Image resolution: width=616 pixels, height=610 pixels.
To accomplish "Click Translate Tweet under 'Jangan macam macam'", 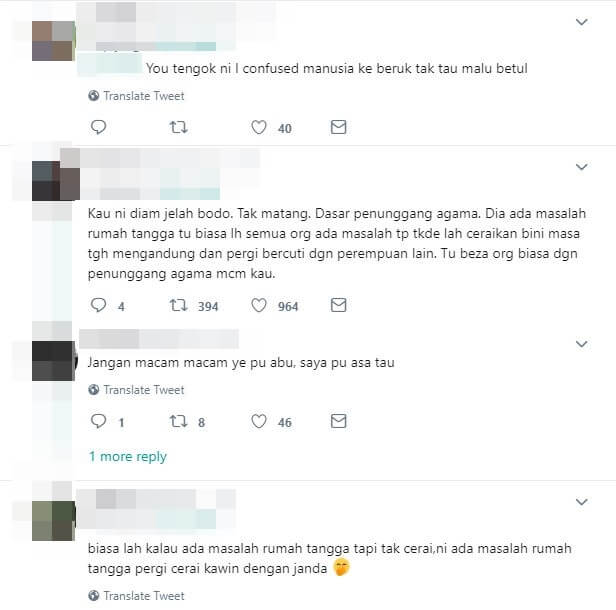I will (x=136, y=390).
